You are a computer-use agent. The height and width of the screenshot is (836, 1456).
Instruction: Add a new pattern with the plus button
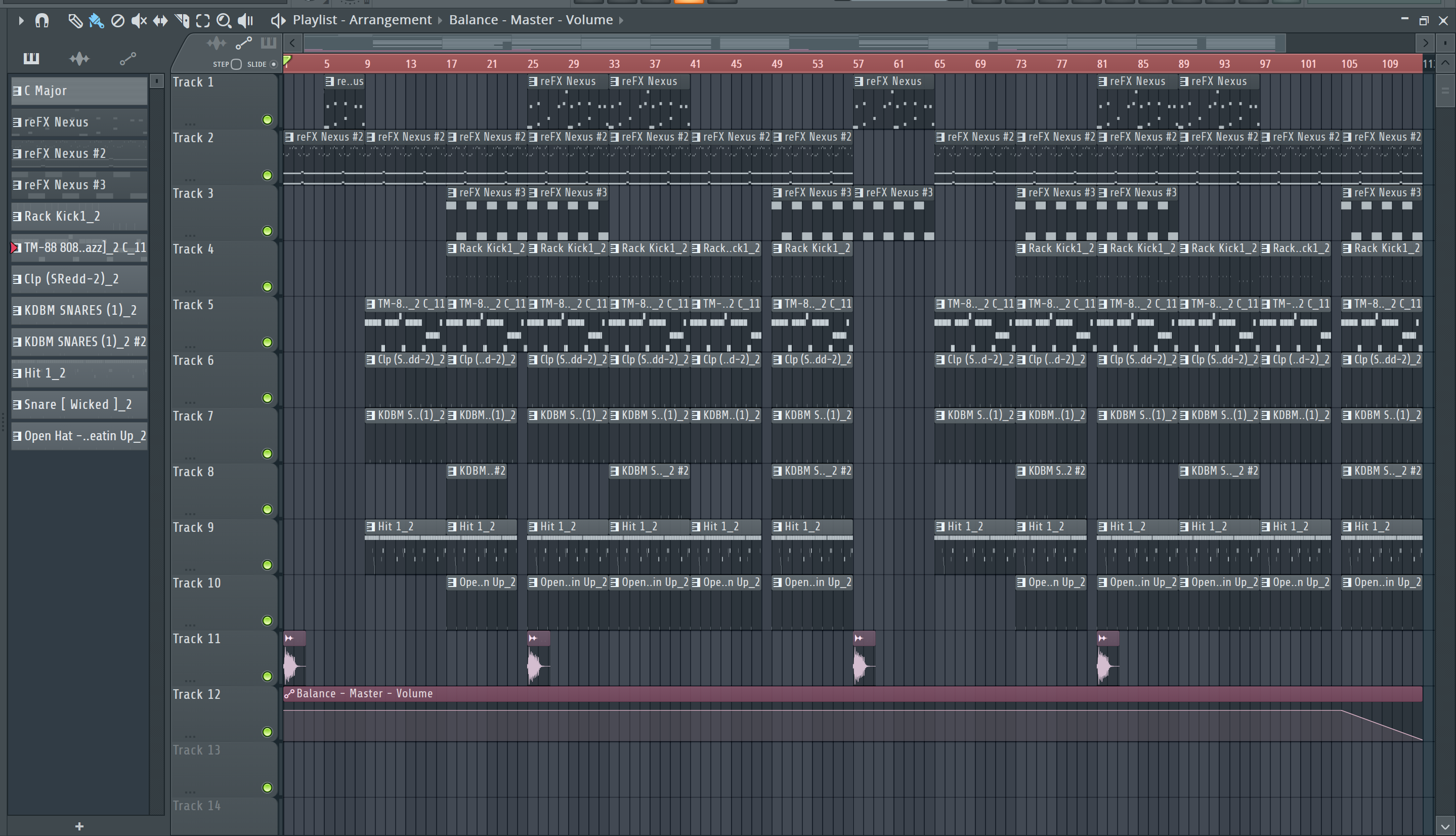coord(79,826)
